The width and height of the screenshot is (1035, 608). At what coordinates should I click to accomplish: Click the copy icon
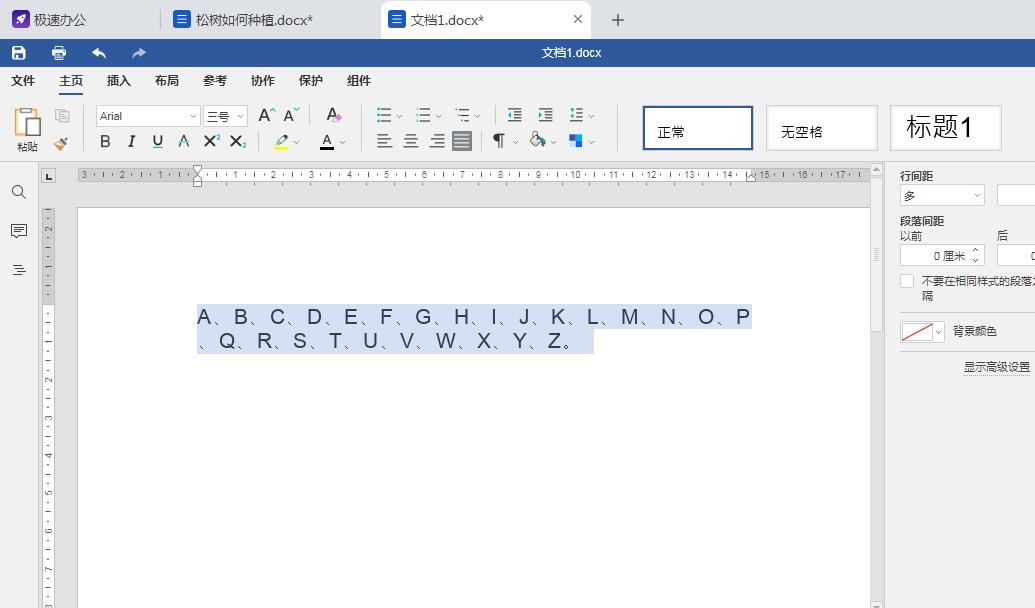[62, 116]
